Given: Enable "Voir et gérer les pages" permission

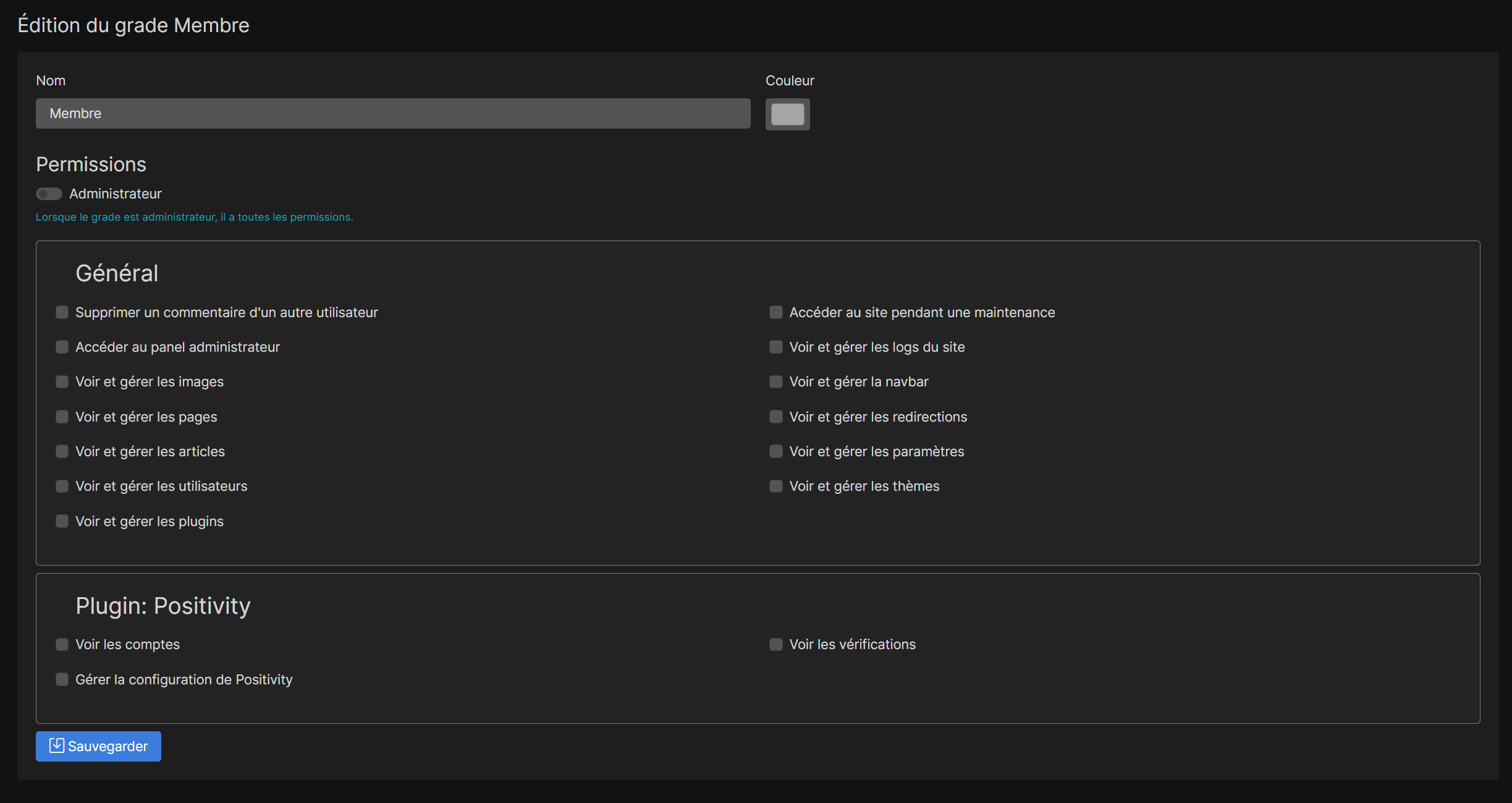Looking at the screenshot, I should 62,417.
